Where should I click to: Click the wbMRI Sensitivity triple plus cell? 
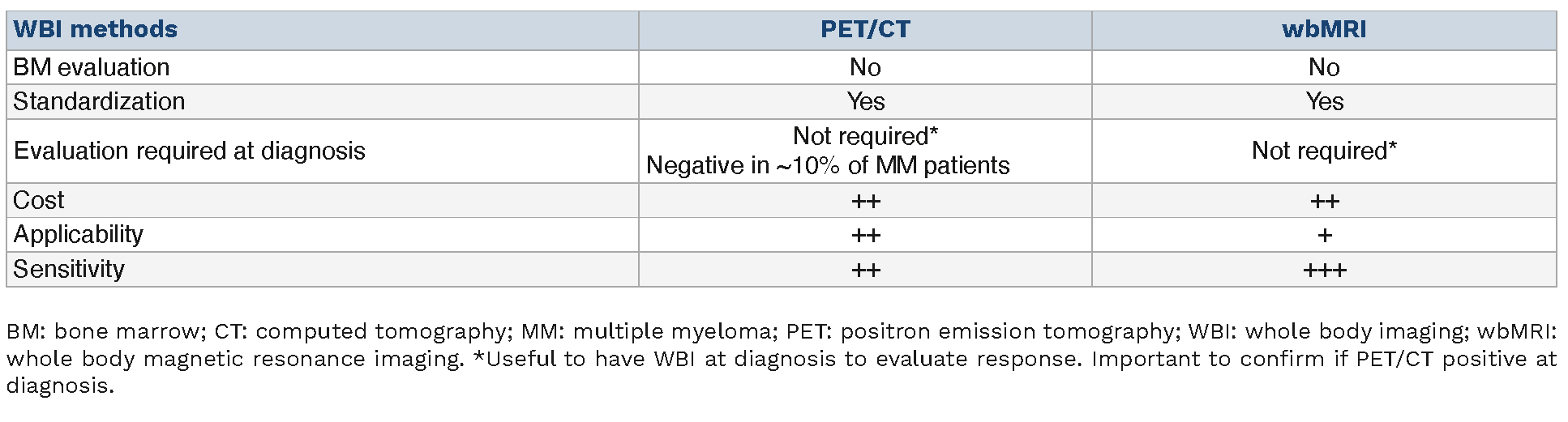point(1323,270)
